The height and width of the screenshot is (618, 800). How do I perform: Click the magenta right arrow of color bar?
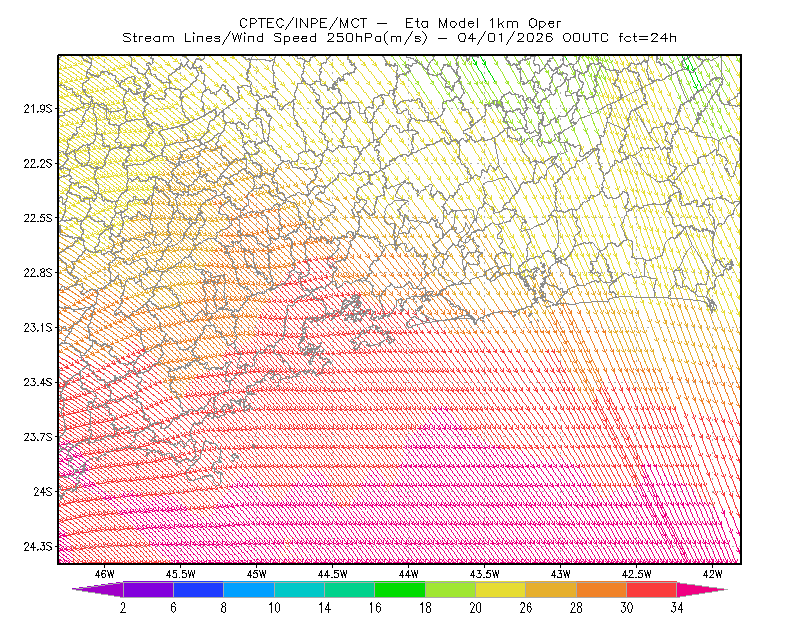[x=702, y=589]
